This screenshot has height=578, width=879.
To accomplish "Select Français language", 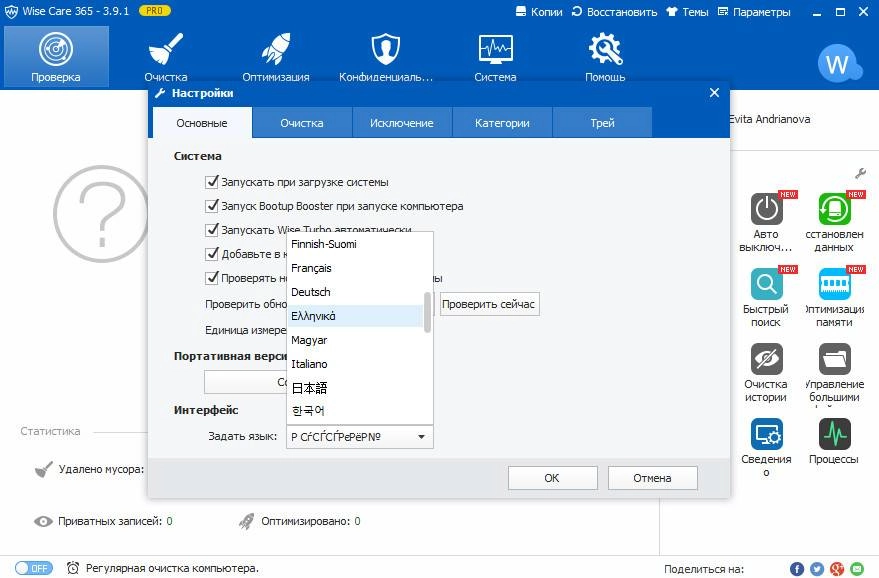I will (355, 268).
